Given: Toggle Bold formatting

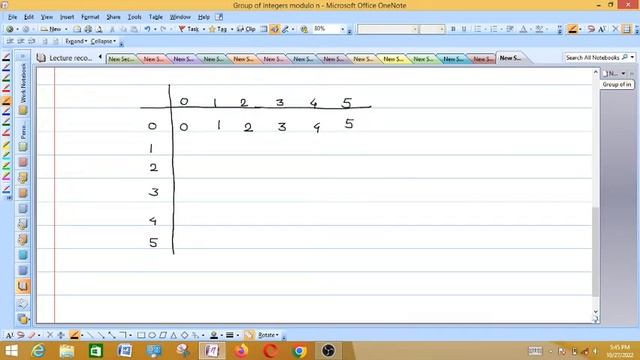Looking at the screenshot, I should point(453,29).
